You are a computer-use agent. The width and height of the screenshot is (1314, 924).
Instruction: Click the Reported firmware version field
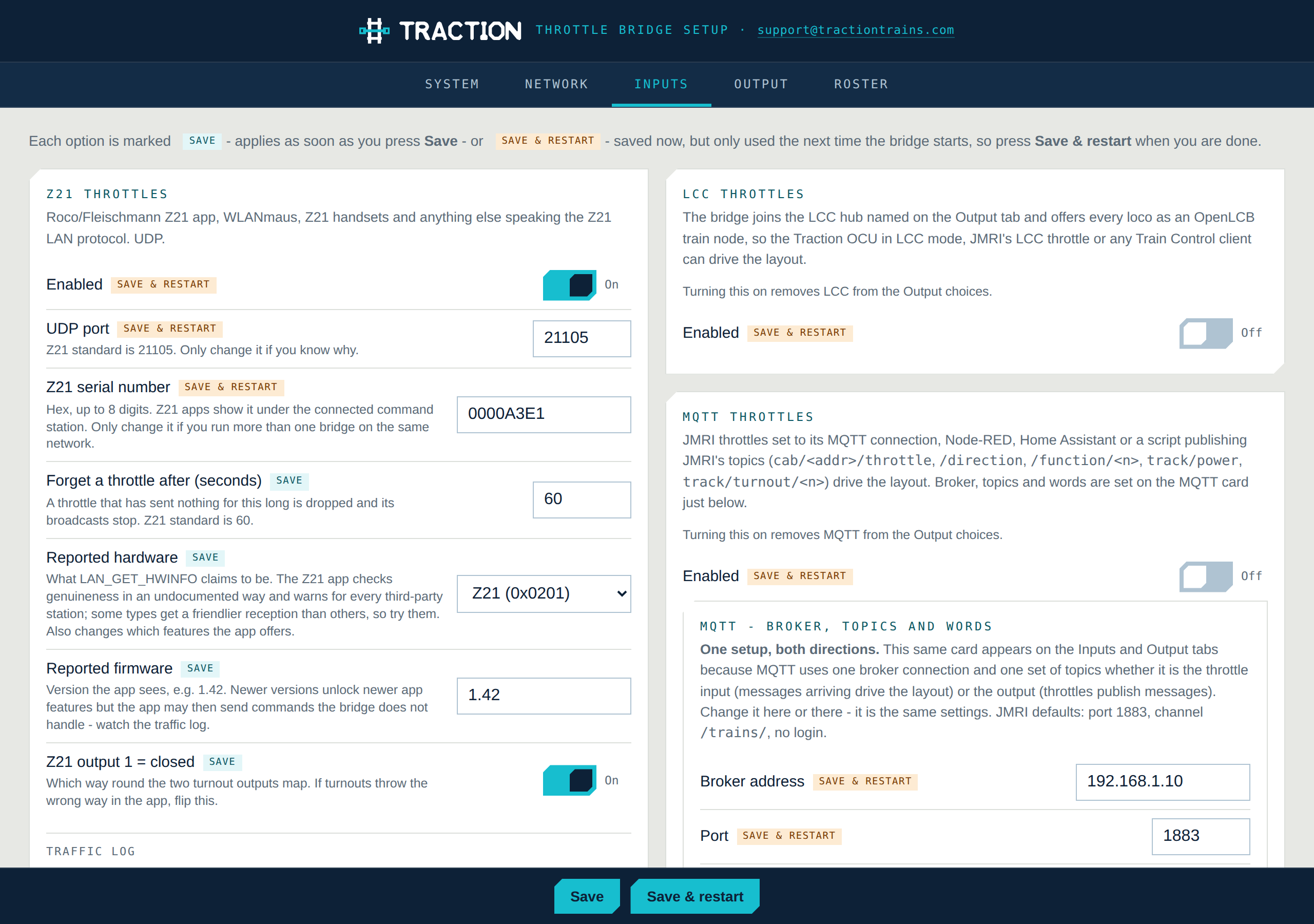pyautogui.click(x=544, y=696)
